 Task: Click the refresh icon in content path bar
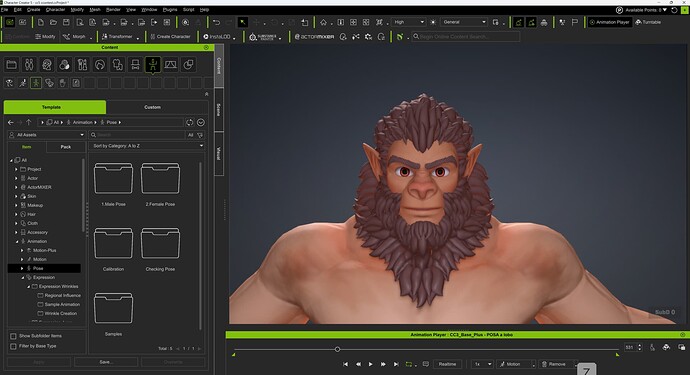[190, 122]
